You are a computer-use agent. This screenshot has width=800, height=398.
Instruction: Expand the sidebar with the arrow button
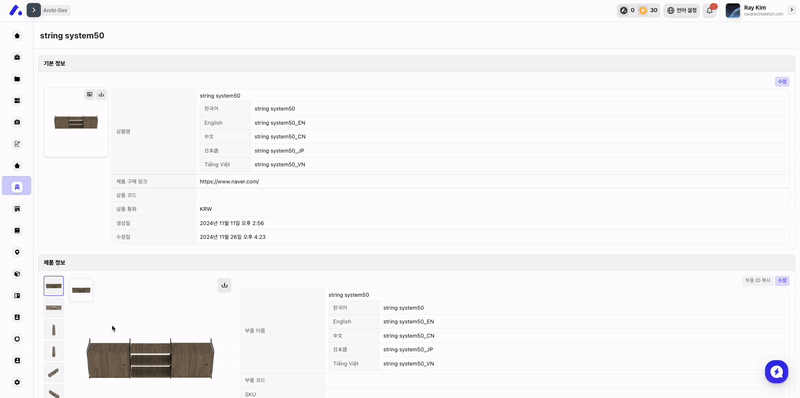(34, 10)
